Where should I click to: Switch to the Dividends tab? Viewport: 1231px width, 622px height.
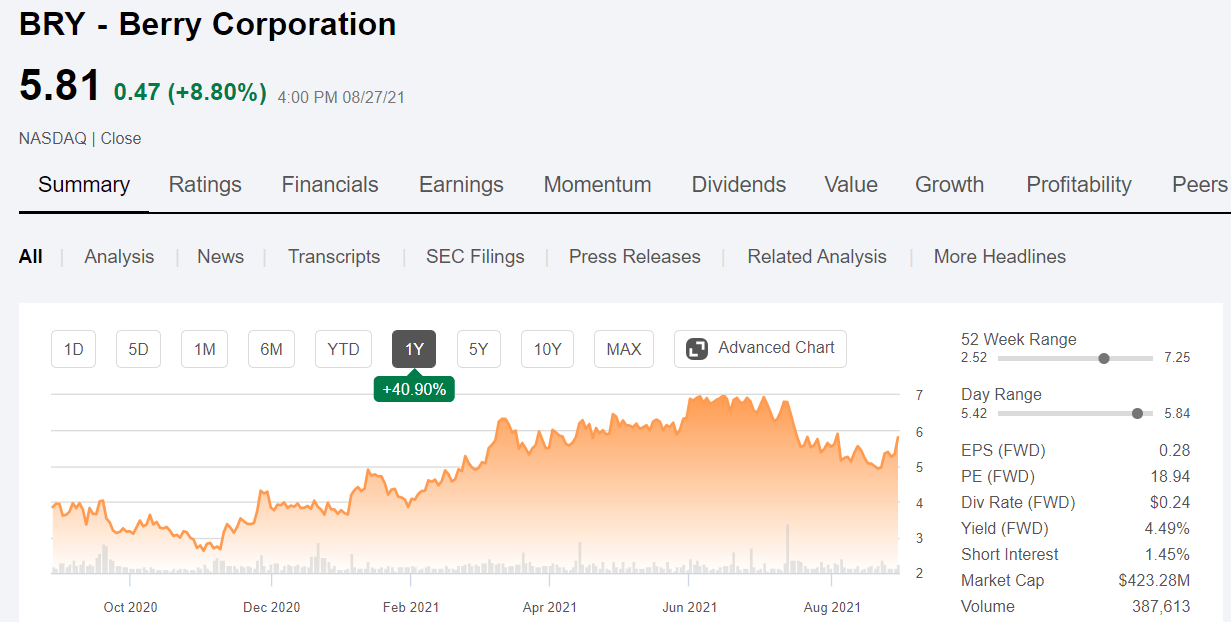[738, 184]
